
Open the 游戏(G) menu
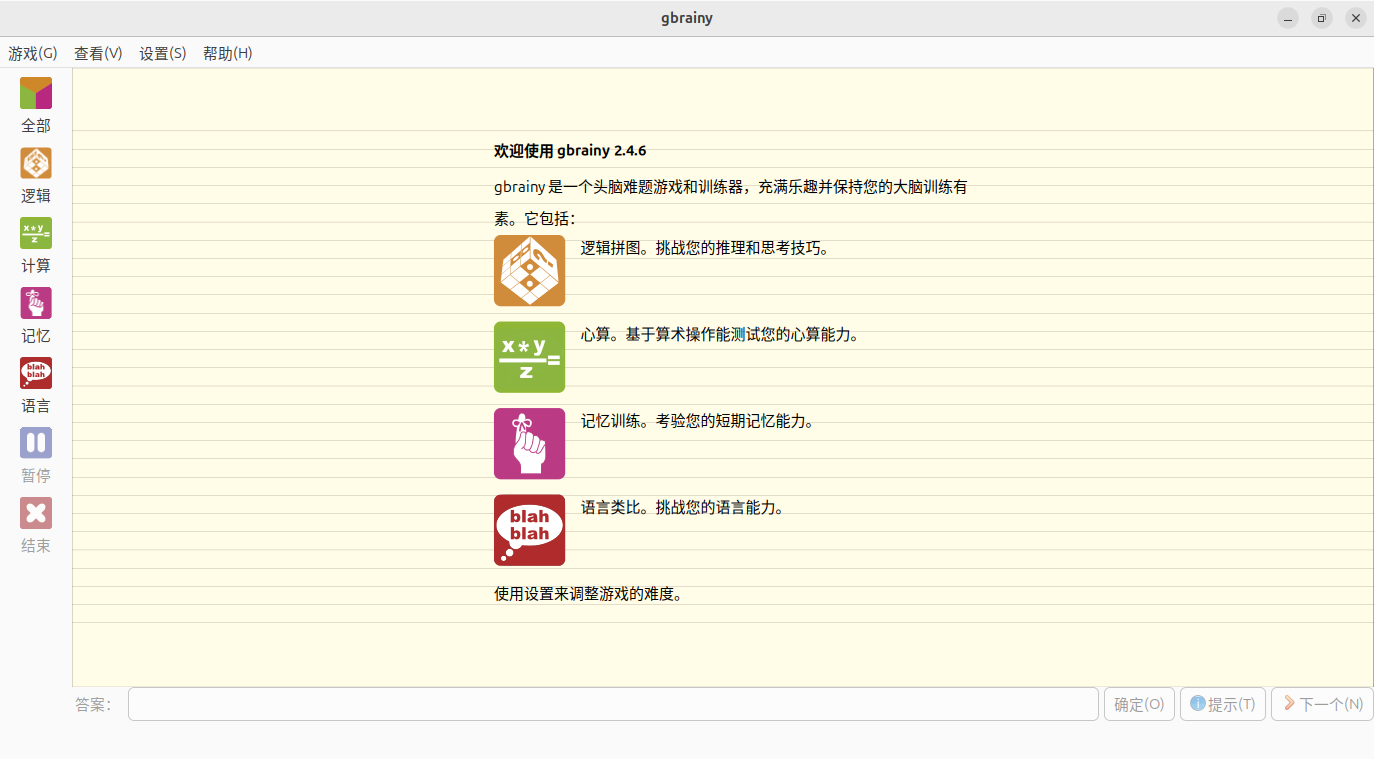[x=33, y=53]
